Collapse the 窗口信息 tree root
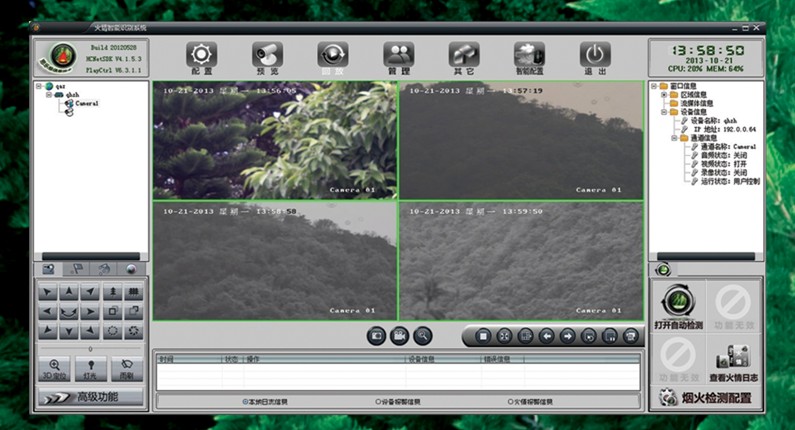 click(655, 86)
